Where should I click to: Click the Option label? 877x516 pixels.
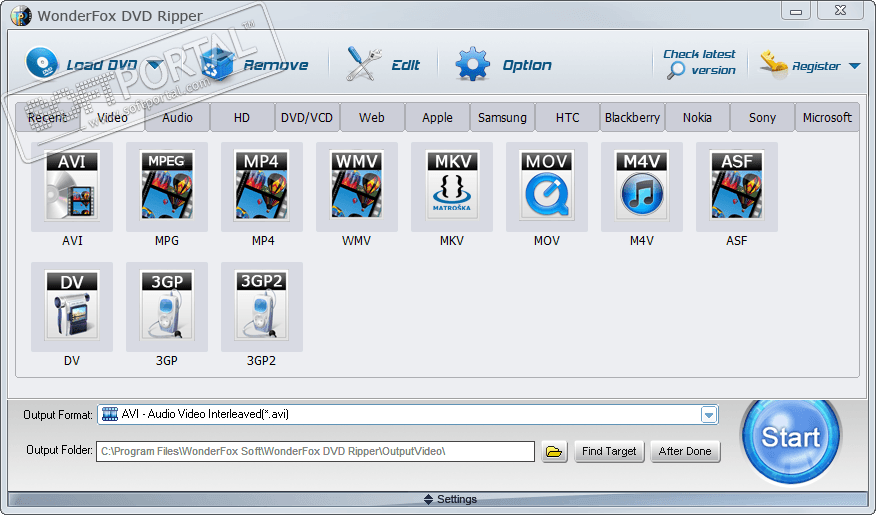(x=527, y=65)
